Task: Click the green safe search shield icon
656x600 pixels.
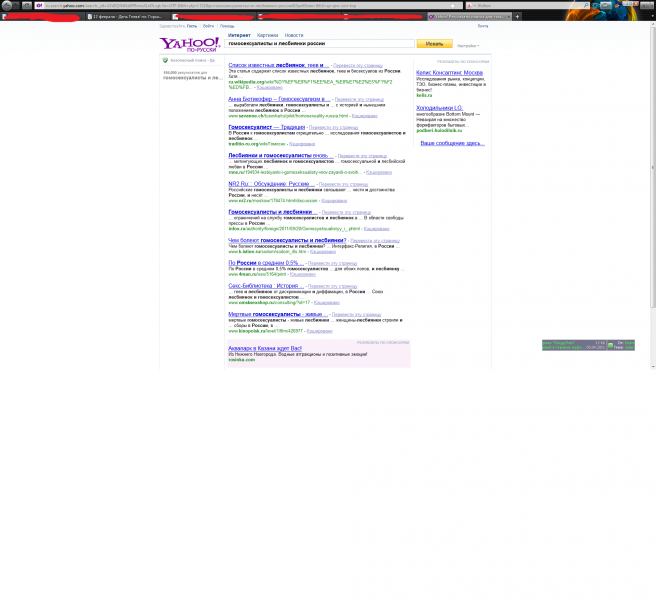Action: point(165,60)
